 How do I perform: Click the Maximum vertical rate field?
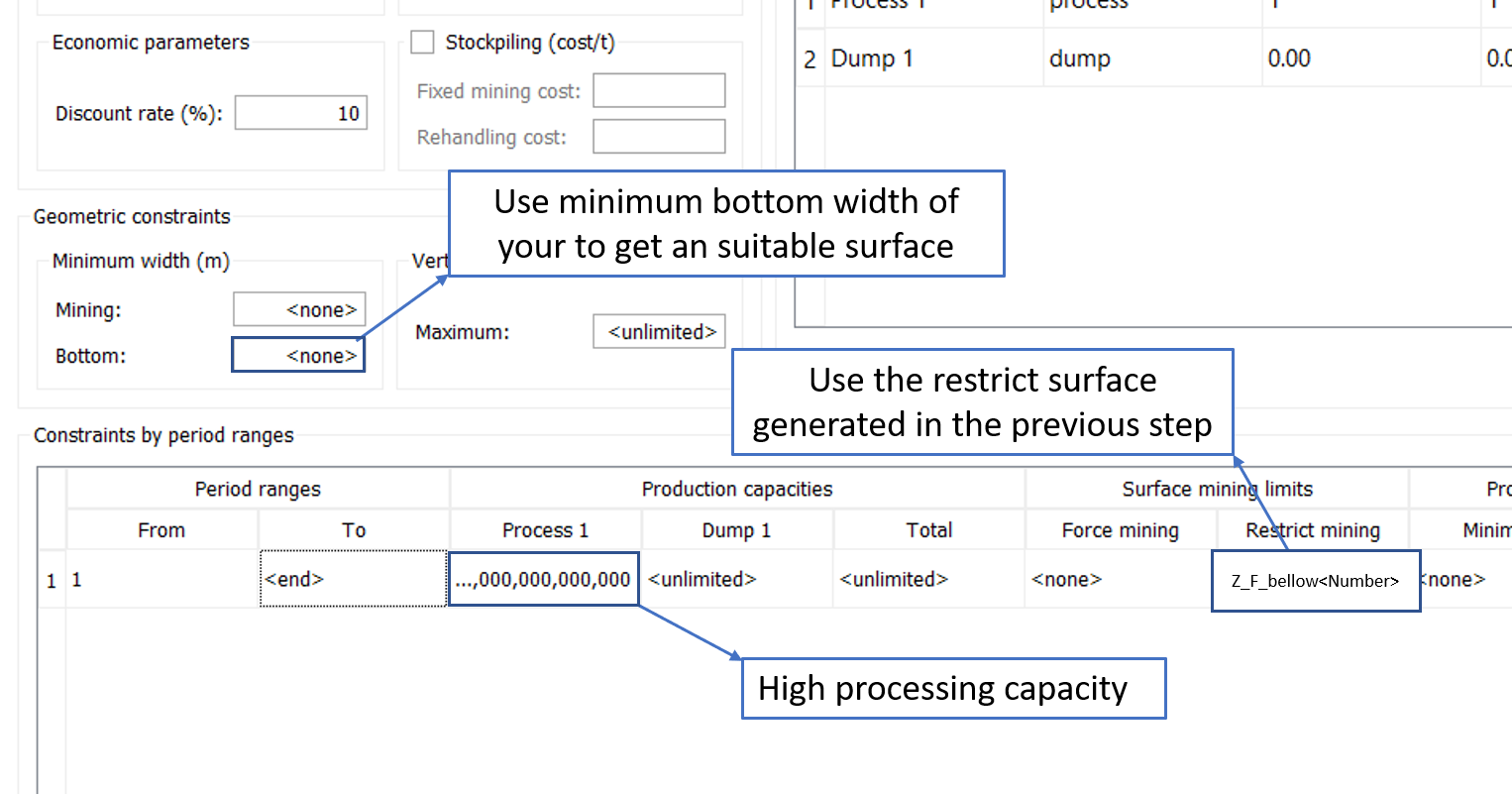[659, 332]
